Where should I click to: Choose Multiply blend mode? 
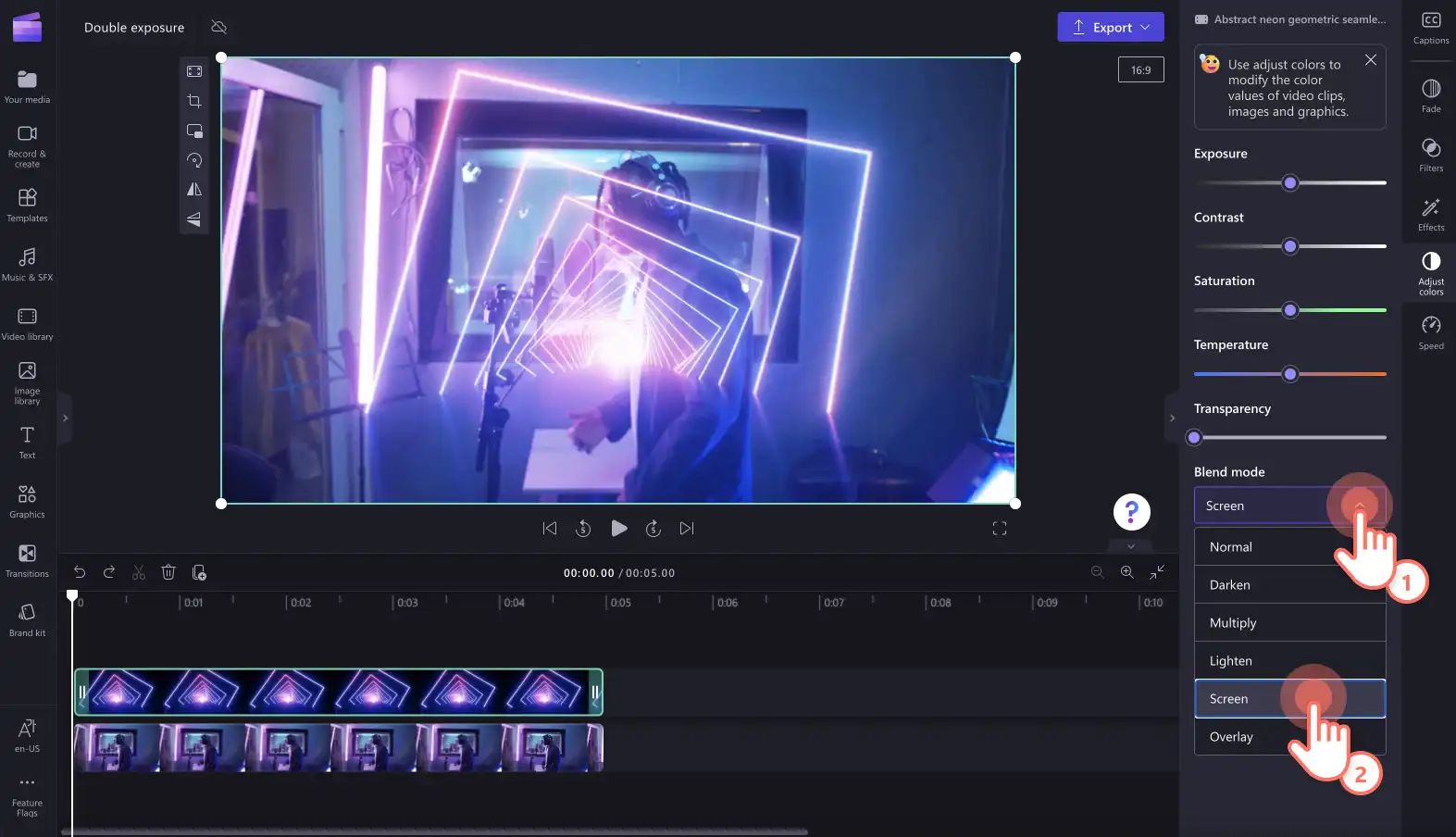click(x=1290, y=623)
